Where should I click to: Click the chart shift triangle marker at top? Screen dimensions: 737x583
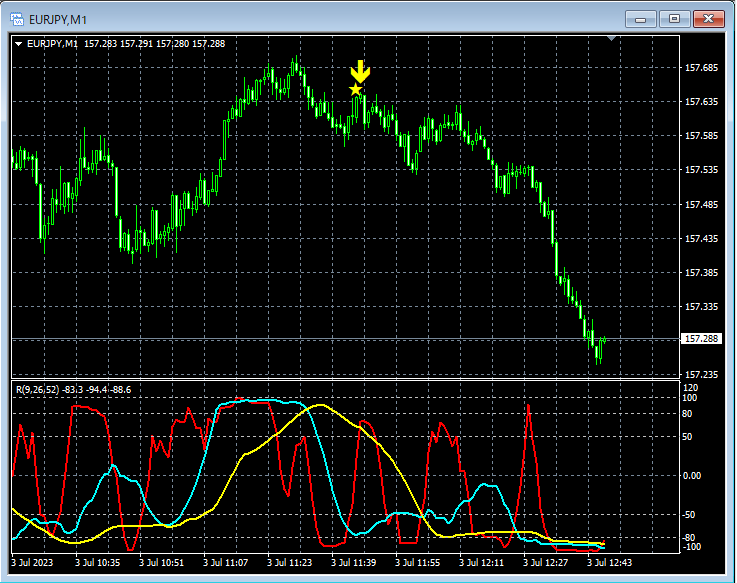611,38
